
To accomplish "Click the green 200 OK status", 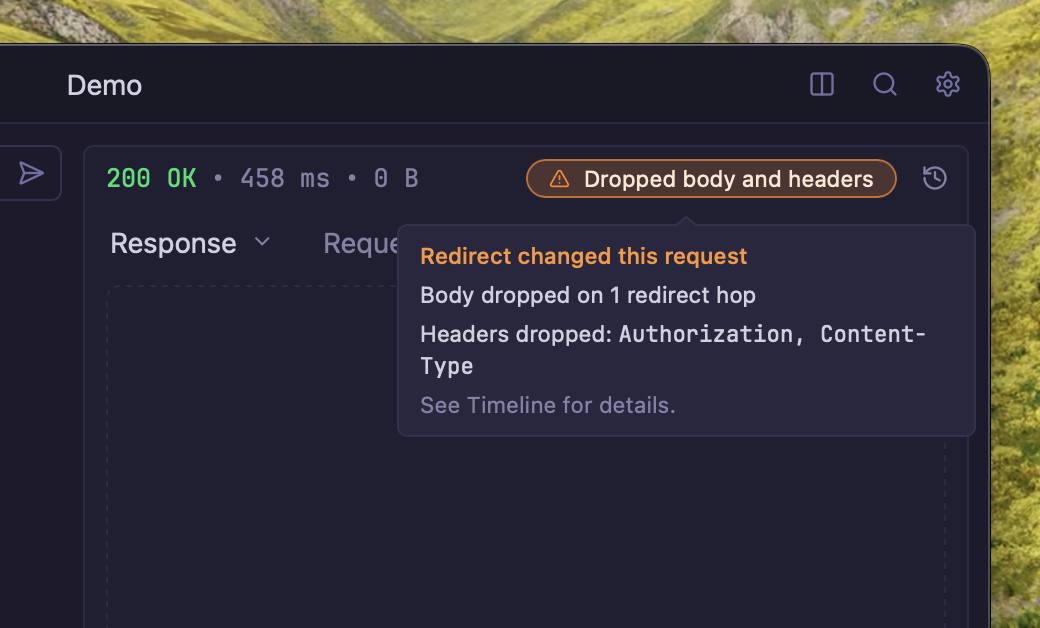I will coord(151,179).
